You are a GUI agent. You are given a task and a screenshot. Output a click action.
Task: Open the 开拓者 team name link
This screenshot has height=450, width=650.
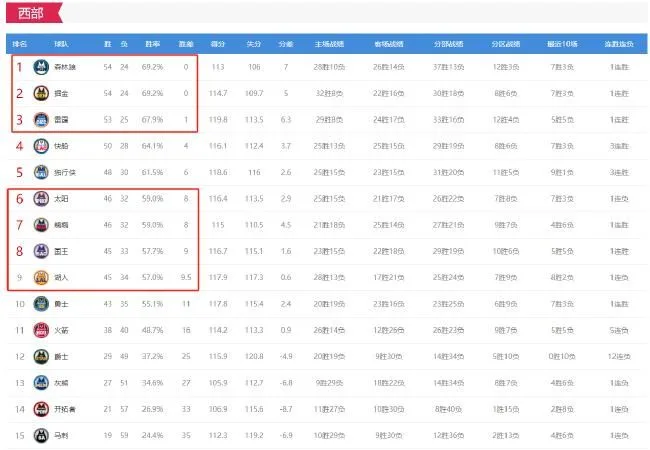coord(65,409)
